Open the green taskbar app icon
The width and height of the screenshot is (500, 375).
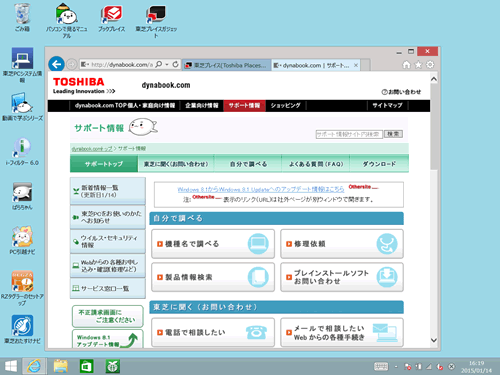pyautogui.click(x=113, y=366)
